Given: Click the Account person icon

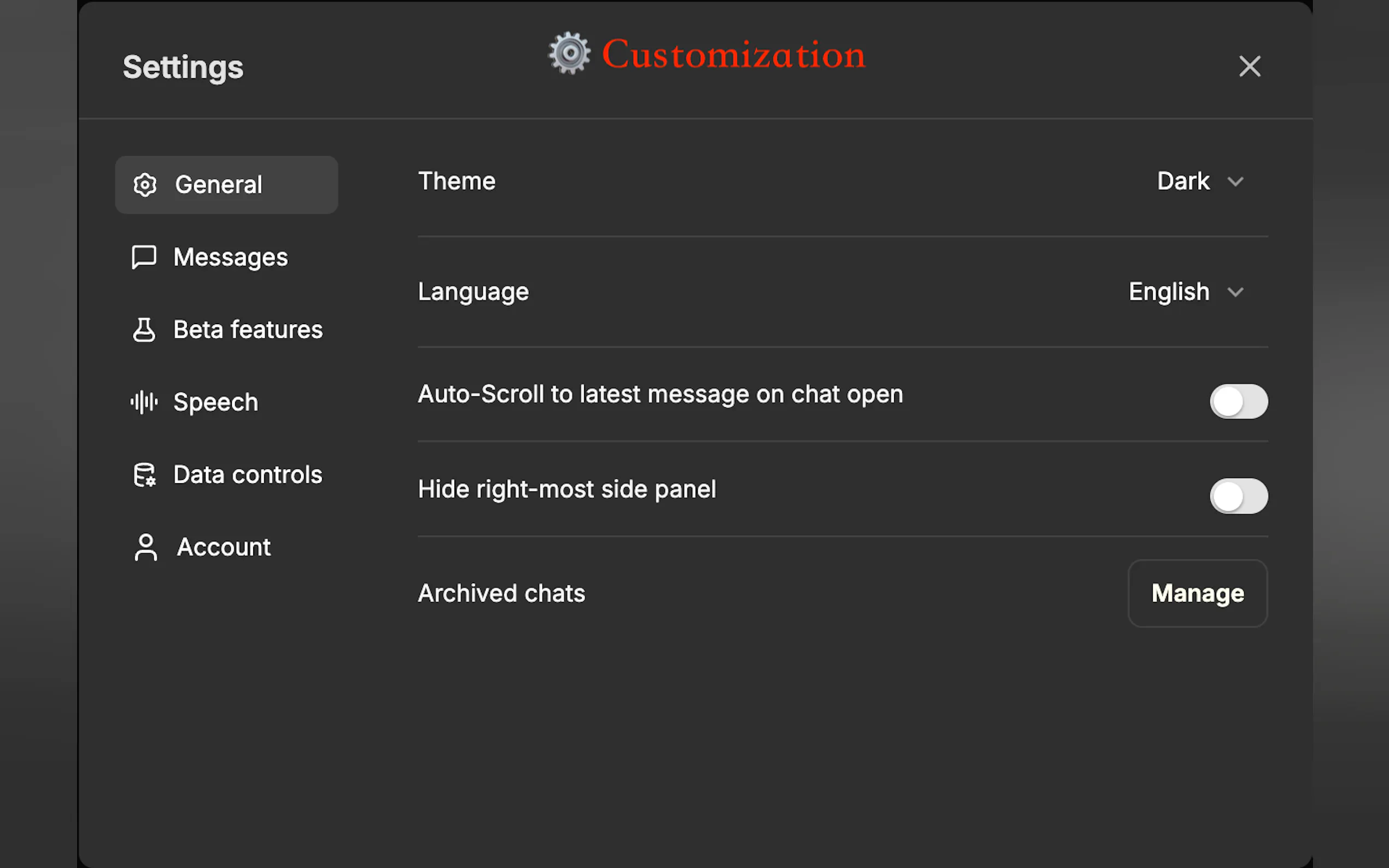Looking at the screenshot, I should point(145,547).
